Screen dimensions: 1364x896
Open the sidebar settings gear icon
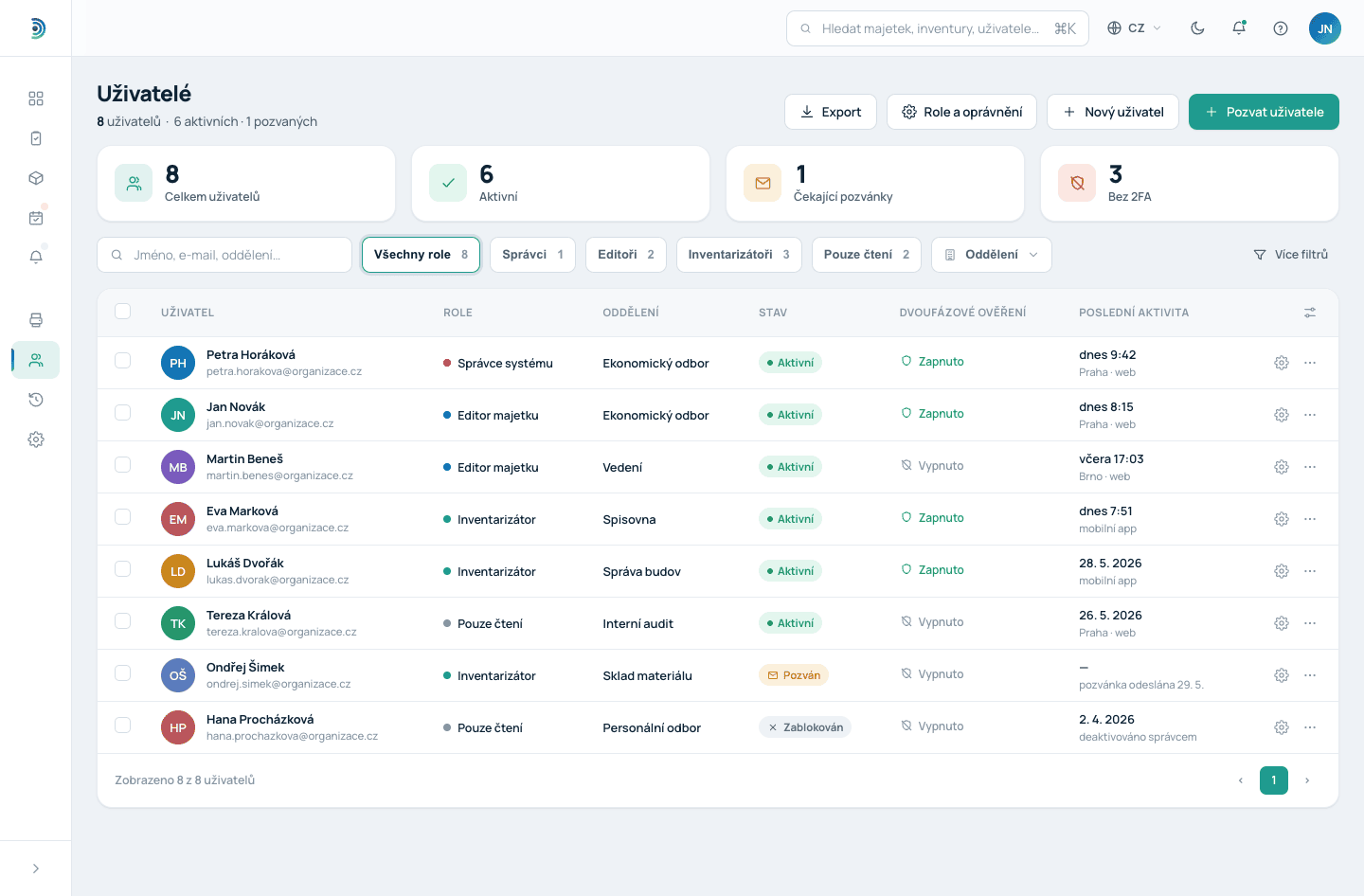pyautogui.click(x=36, y=439)
